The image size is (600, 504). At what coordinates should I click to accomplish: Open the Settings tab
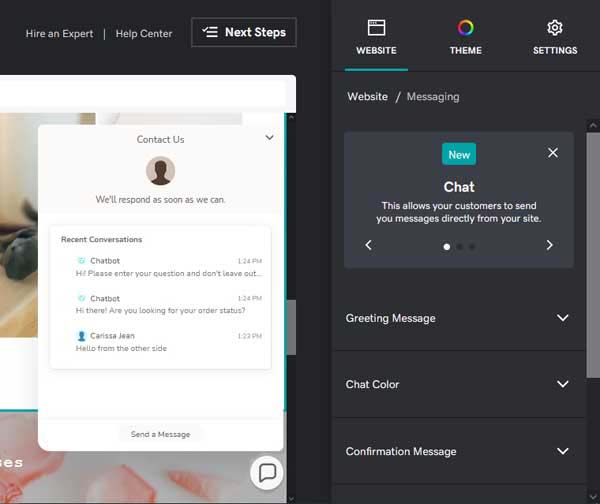point(554,37)
